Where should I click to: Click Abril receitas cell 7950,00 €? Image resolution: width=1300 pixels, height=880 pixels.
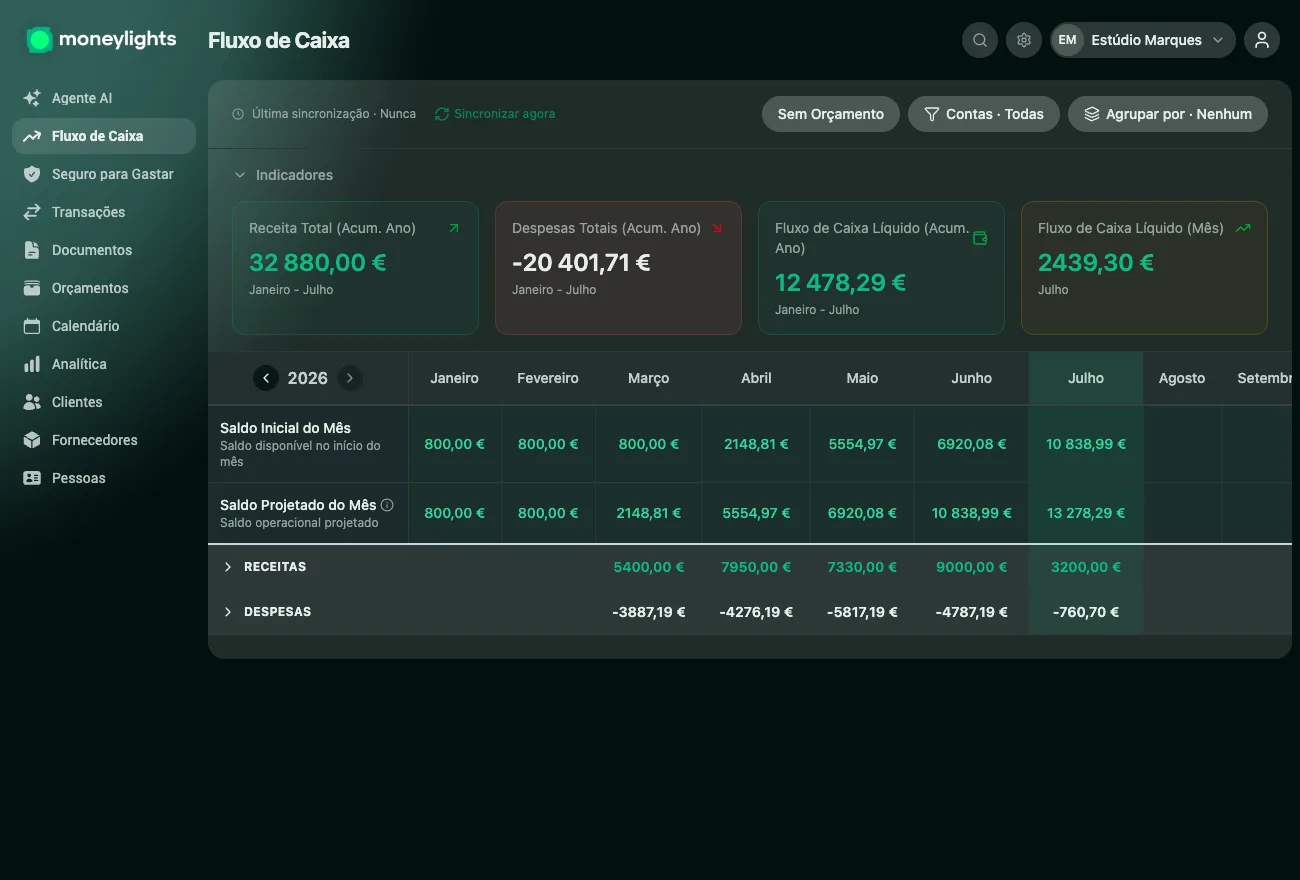point(756,567)
